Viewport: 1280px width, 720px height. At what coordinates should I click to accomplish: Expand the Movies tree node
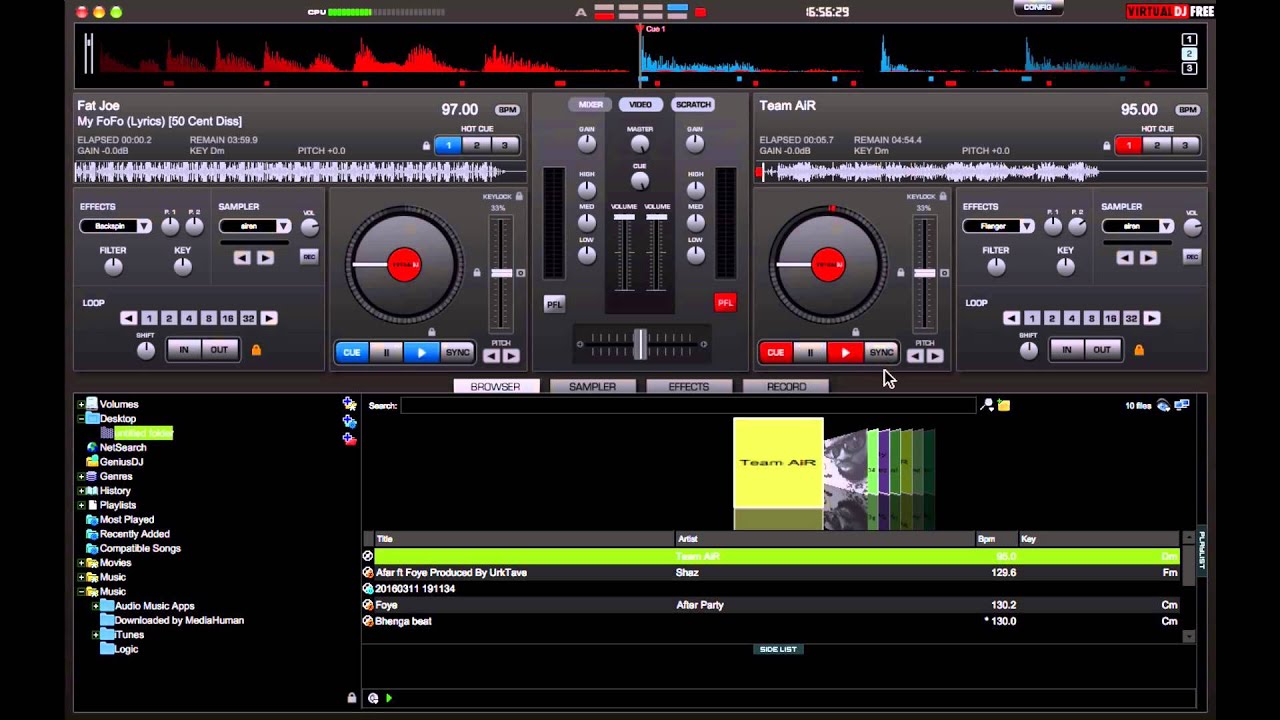[81, 563]
